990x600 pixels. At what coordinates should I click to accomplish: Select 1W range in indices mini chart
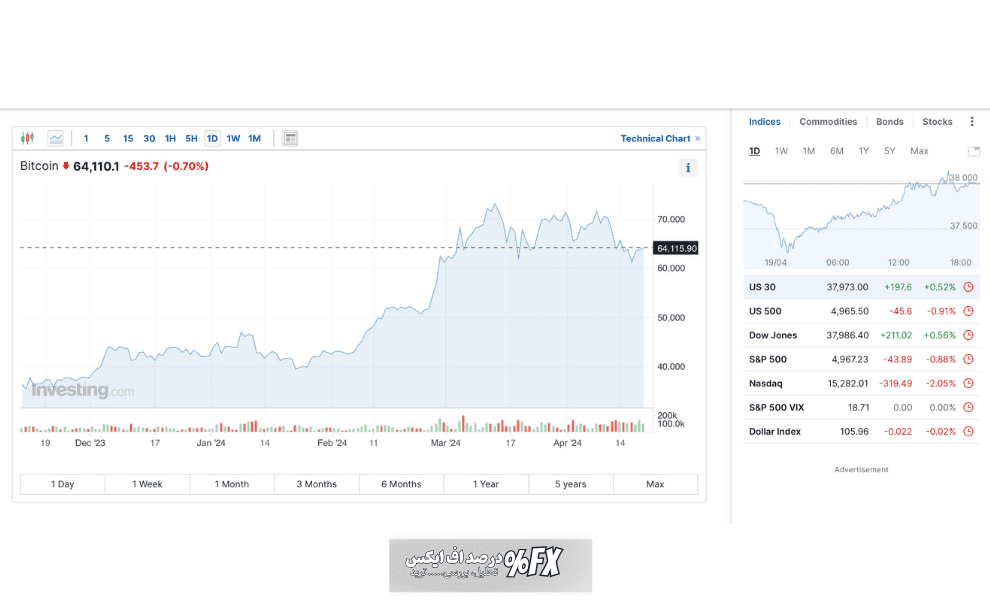781,151
